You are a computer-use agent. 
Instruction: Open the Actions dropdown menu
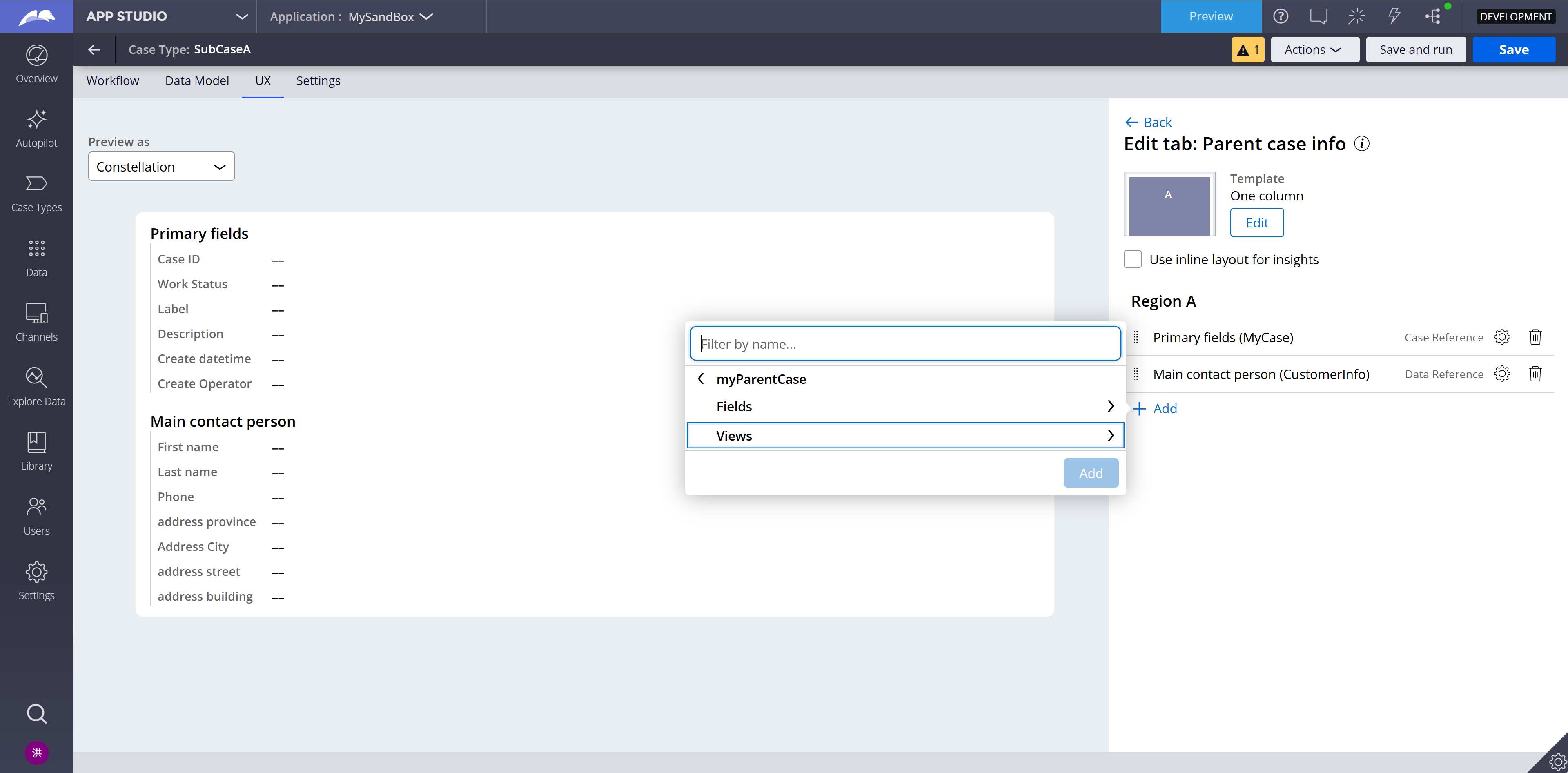pos(1315,50)
